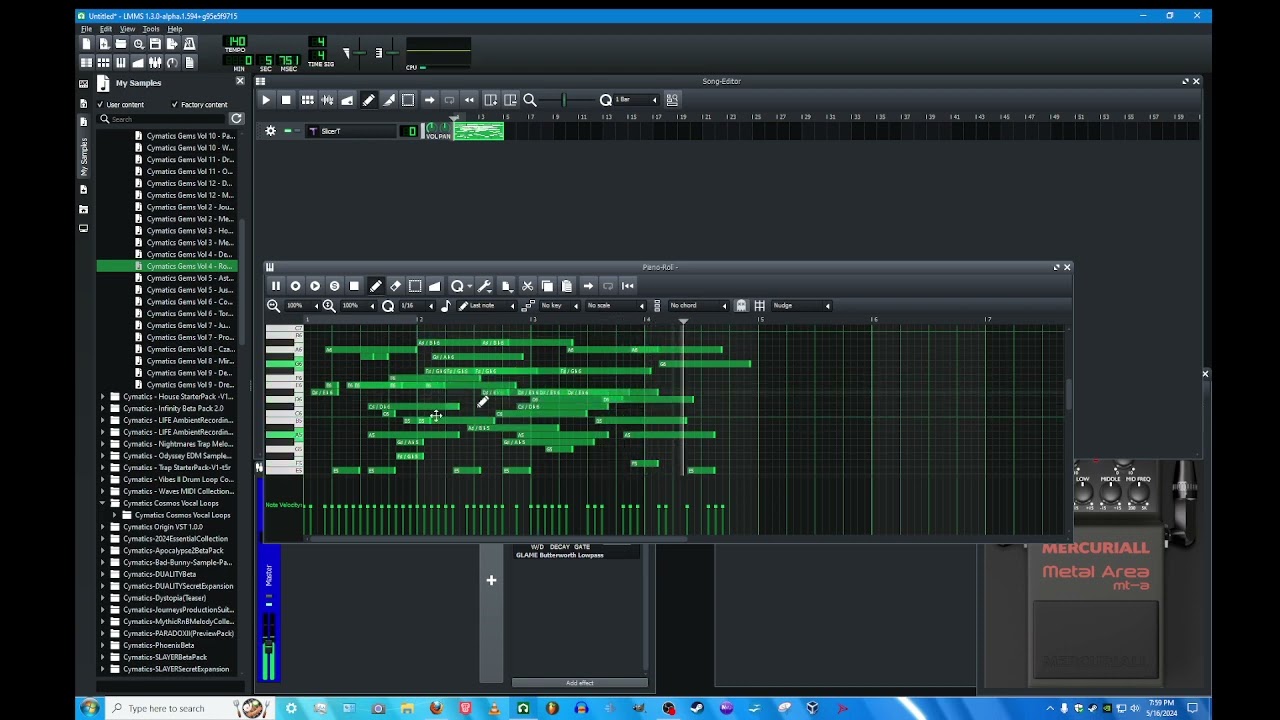Open the Help menu
Image resolution: width=1280 pixels, height=720 pixels.
174,29
